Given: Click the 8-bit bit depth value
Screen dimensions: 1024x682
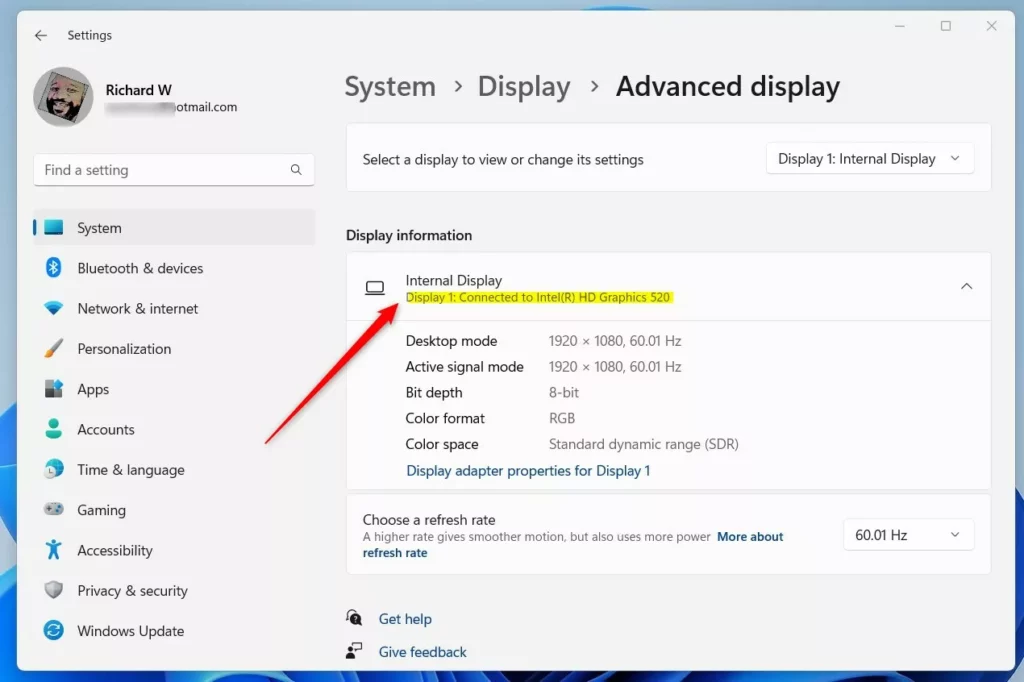Looking at the screenshot, I should [564, 393].
